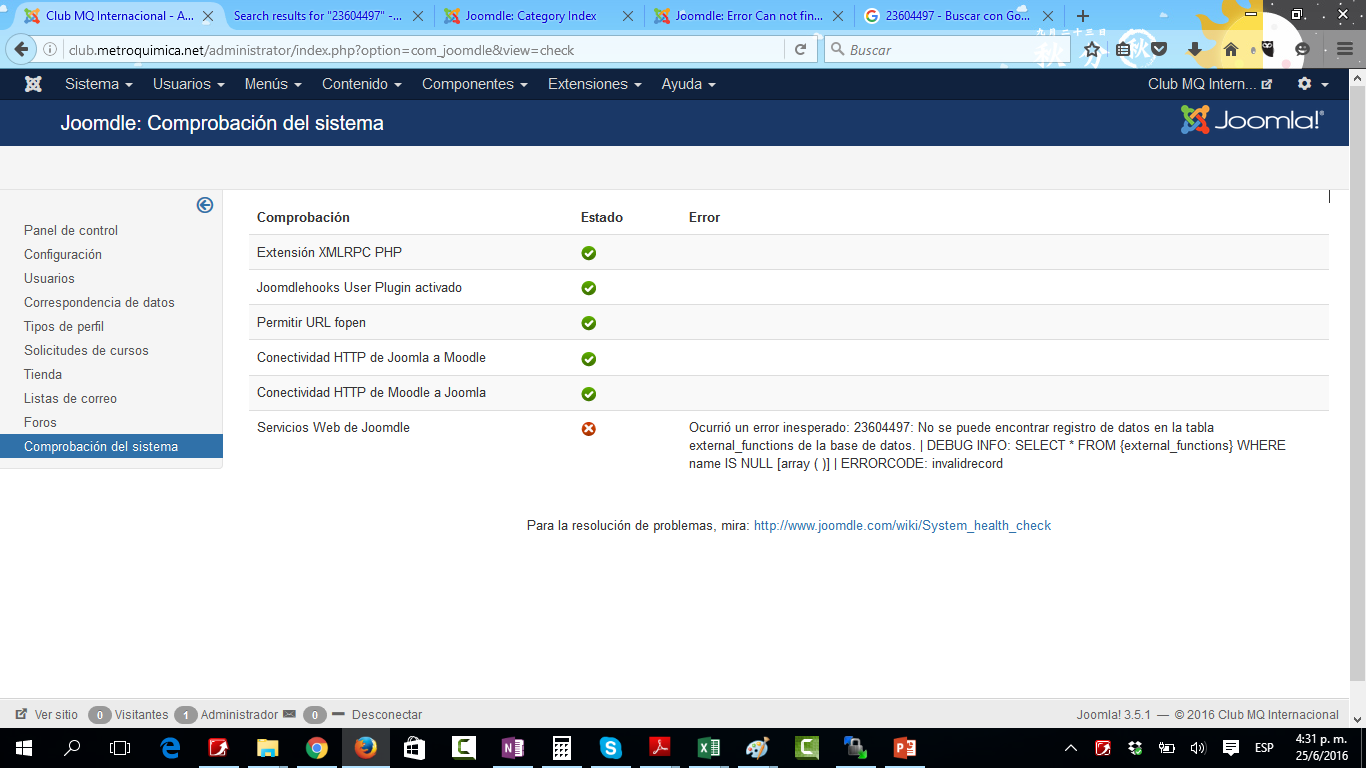Click Desconectar in the status bar
Image resolution: width=1366 pixels, height=768 pixels.
pyautogui.click(x=386, y=715)
